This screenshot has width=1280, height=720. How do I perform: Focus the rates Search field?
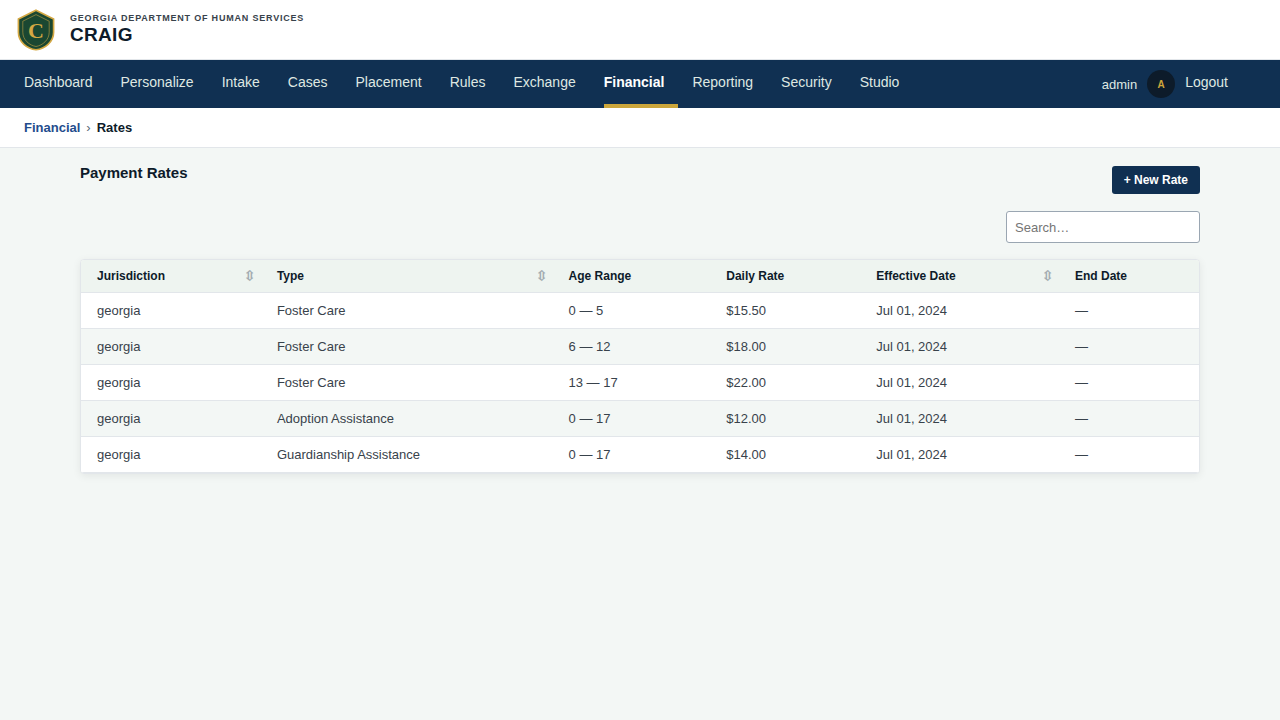tap(1103, 227)
